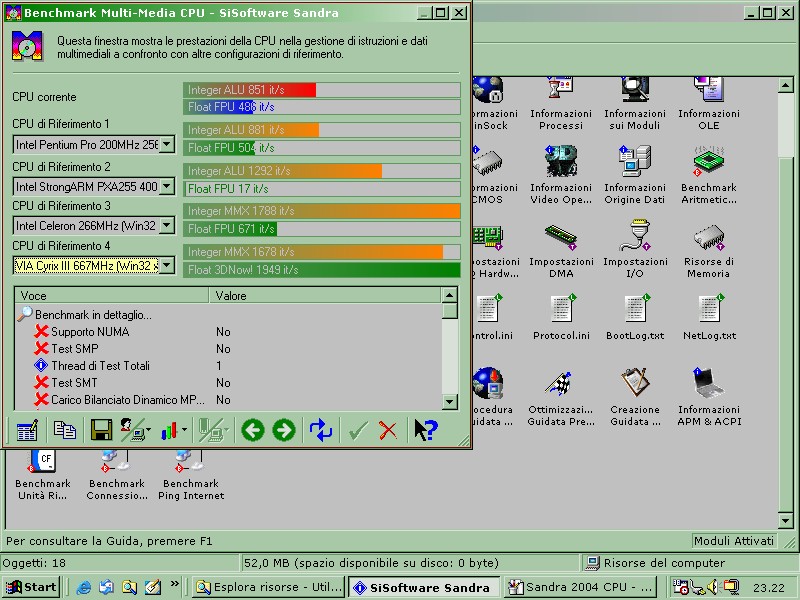
Task: Open the CPU di Riferimento 1 dropdown
Action: [166, 145]
